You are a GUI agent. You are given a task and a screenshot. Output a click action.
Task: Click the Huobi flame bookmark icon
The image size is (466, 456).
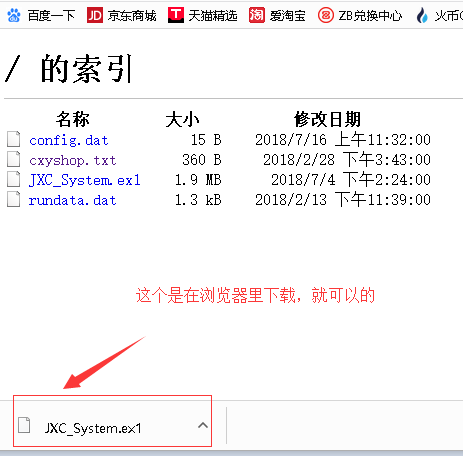coord(422,15)
